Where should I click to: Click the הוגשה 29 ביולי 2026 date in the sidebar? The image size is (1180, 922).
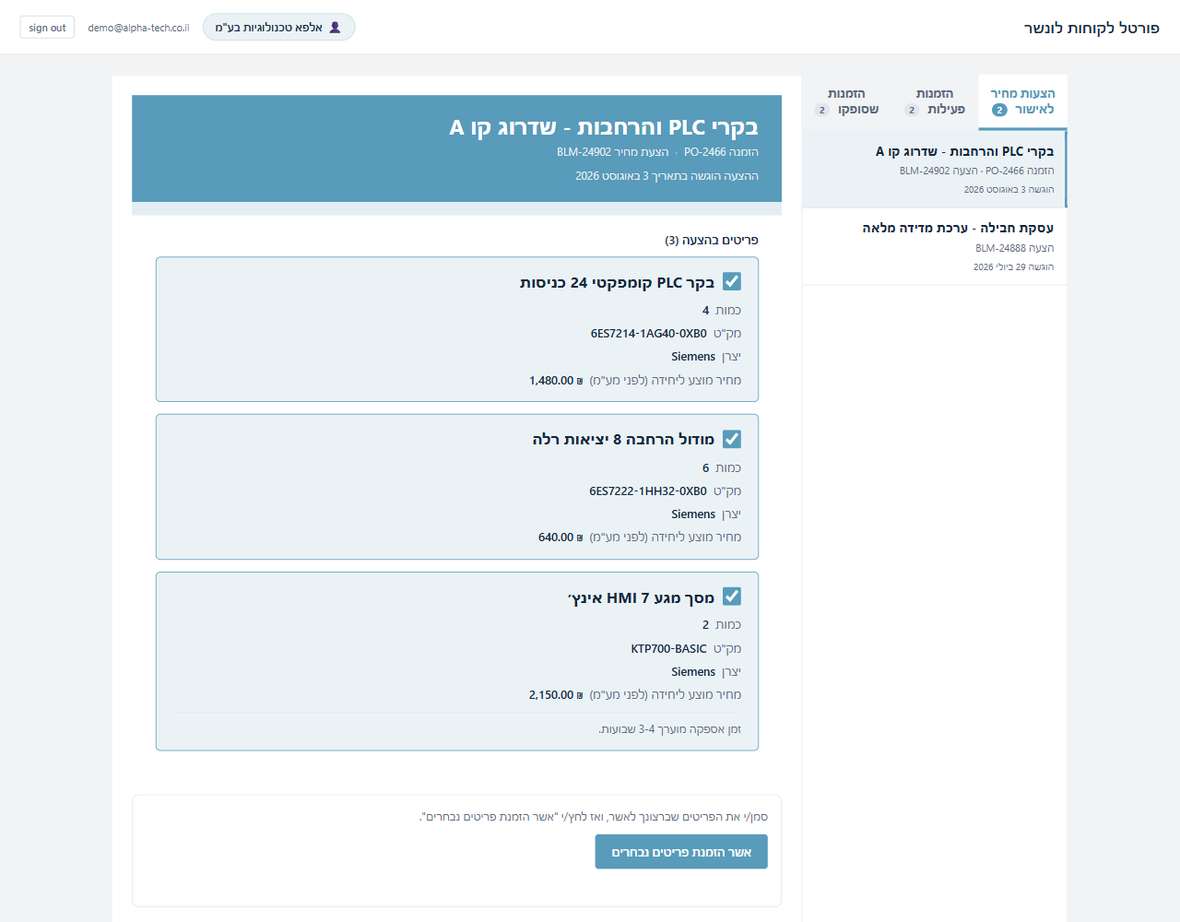tap(1014, 266)
